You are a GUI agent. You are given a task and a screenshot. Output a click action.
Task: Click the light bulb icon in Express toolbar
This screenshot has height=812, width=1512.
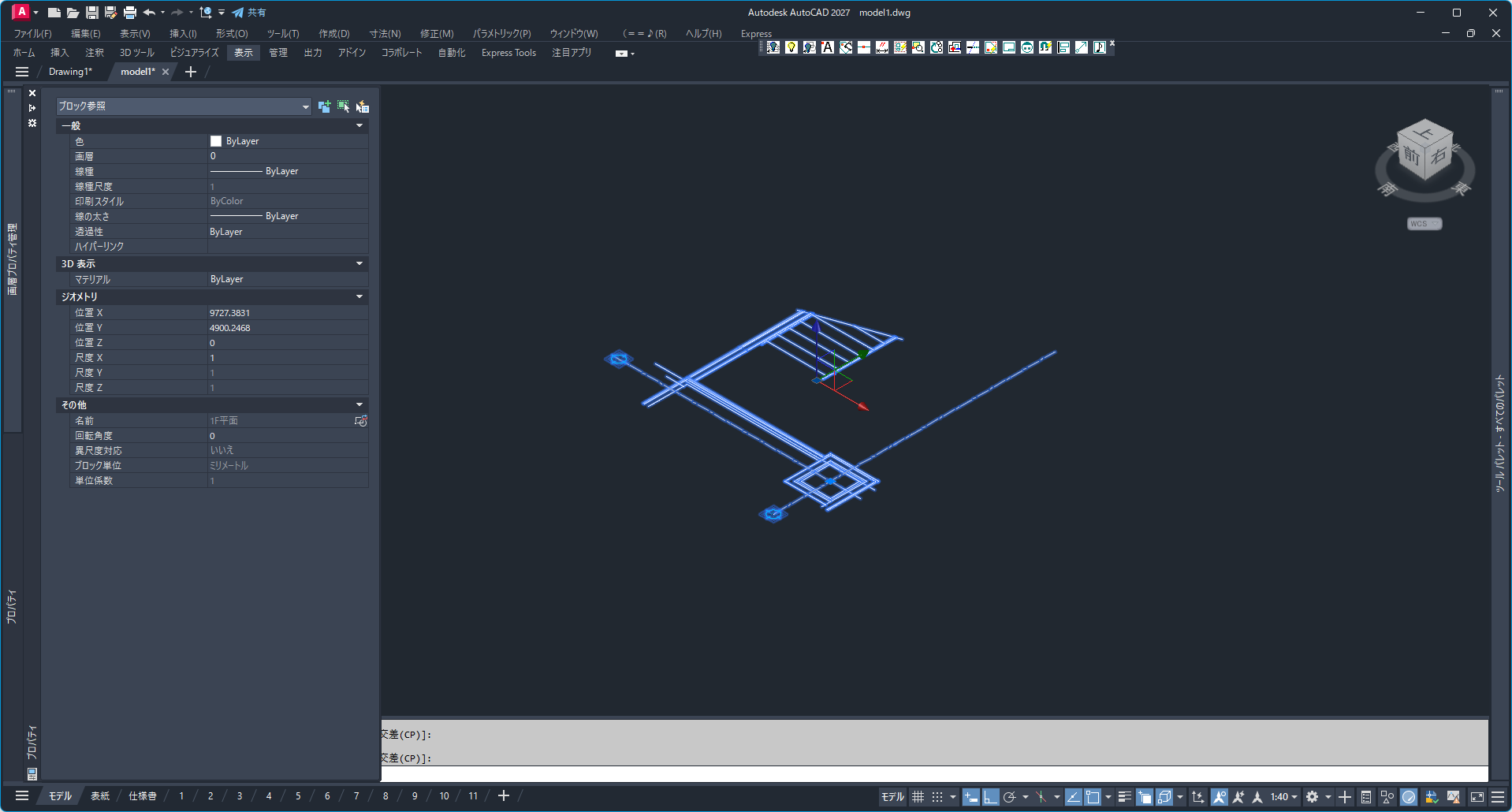(791, 47)
